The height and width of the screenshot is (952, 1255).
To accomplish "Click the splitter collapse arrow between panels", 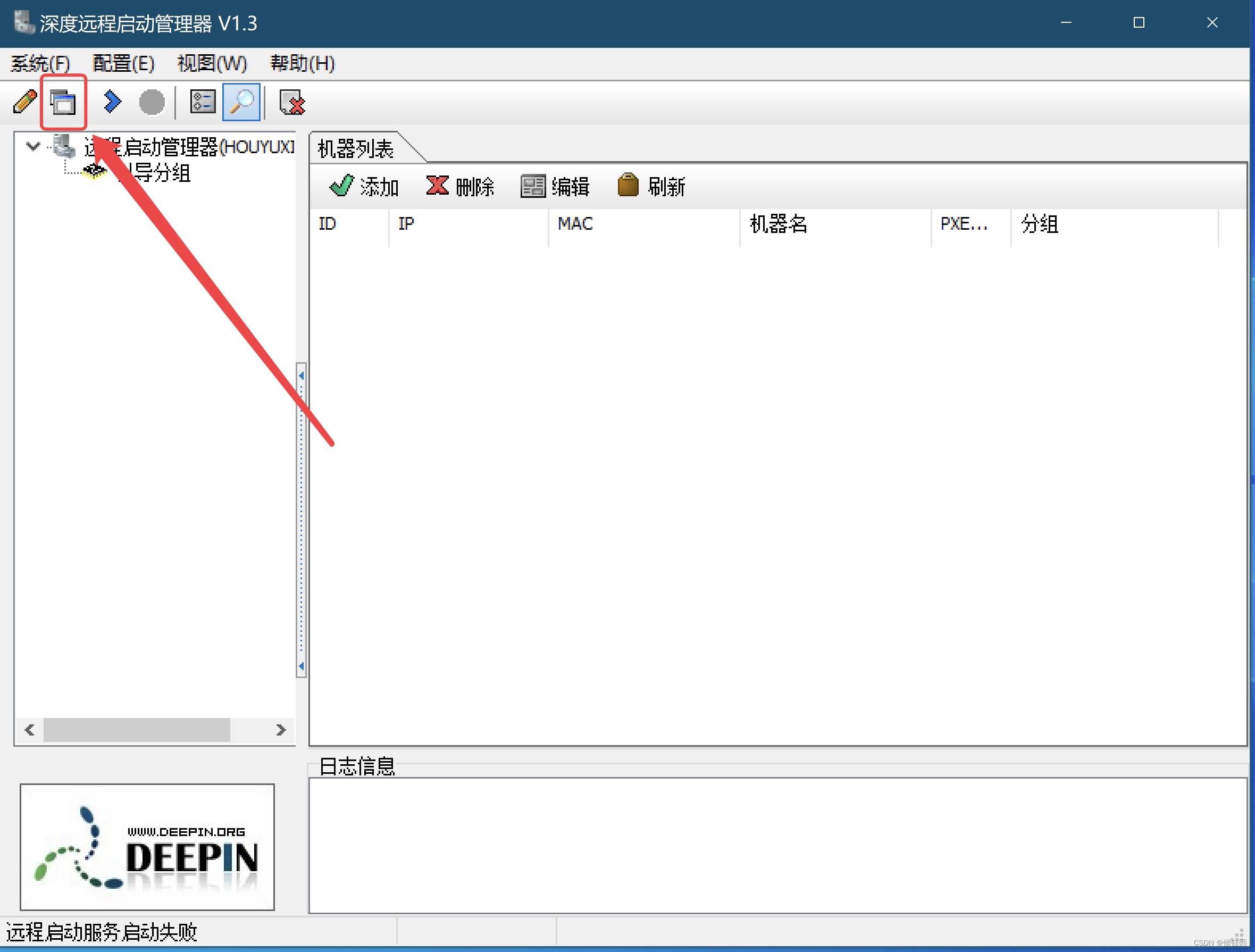I will (302, 375).
